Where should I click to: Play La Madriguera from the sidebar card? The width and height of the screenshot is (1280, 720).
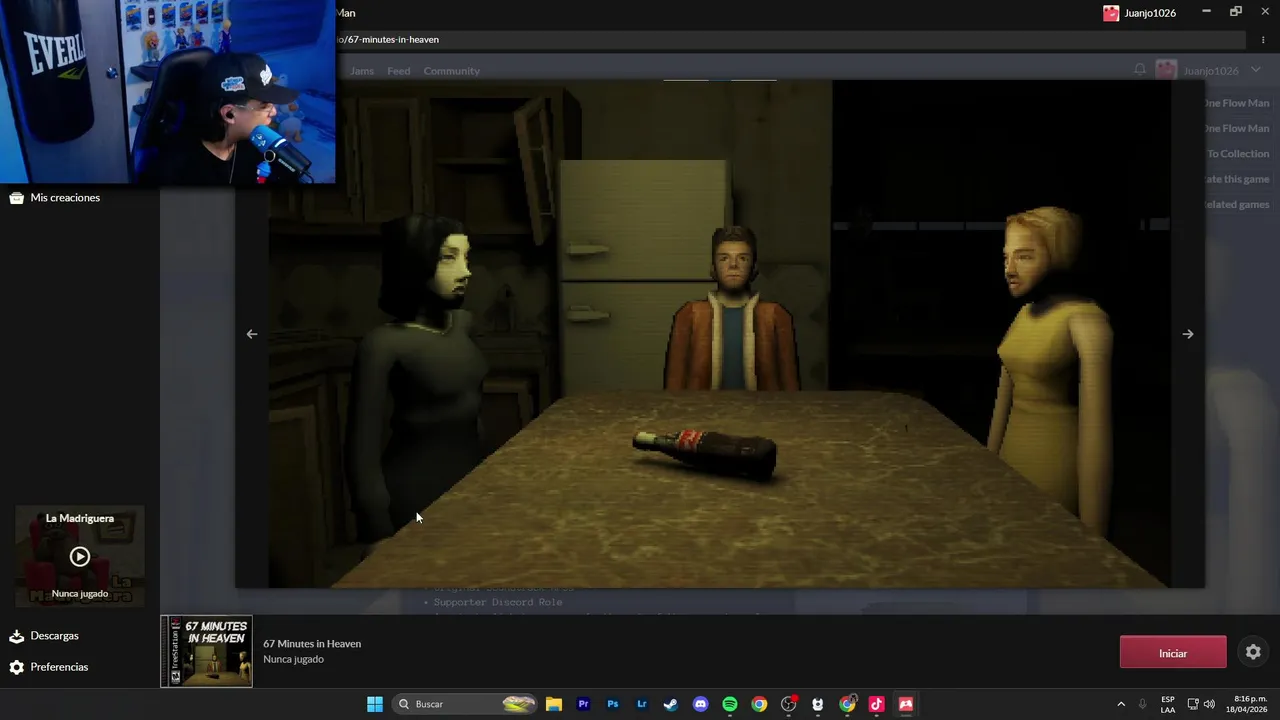coord(80,557)
